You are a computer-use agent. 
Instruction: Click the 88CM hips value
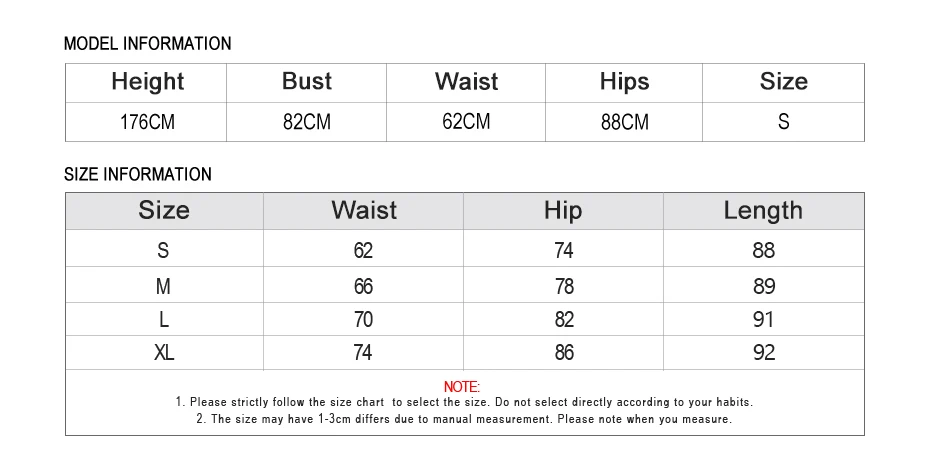pos(625,122)
